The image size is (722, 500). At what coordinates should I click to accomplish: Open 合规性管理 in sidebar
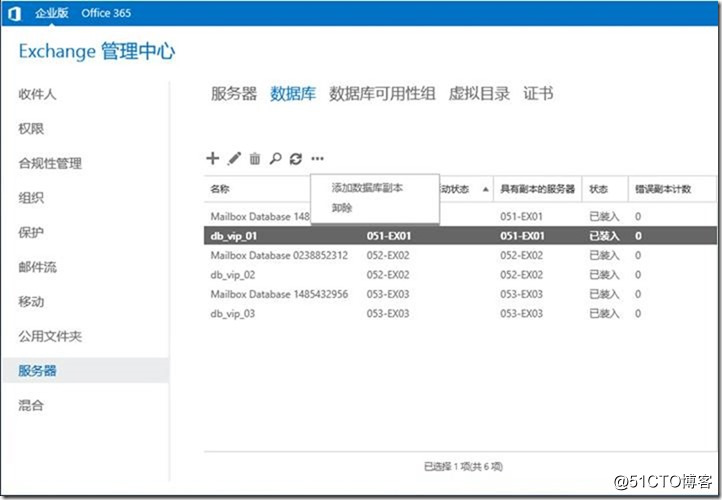(x=50, y=163)
